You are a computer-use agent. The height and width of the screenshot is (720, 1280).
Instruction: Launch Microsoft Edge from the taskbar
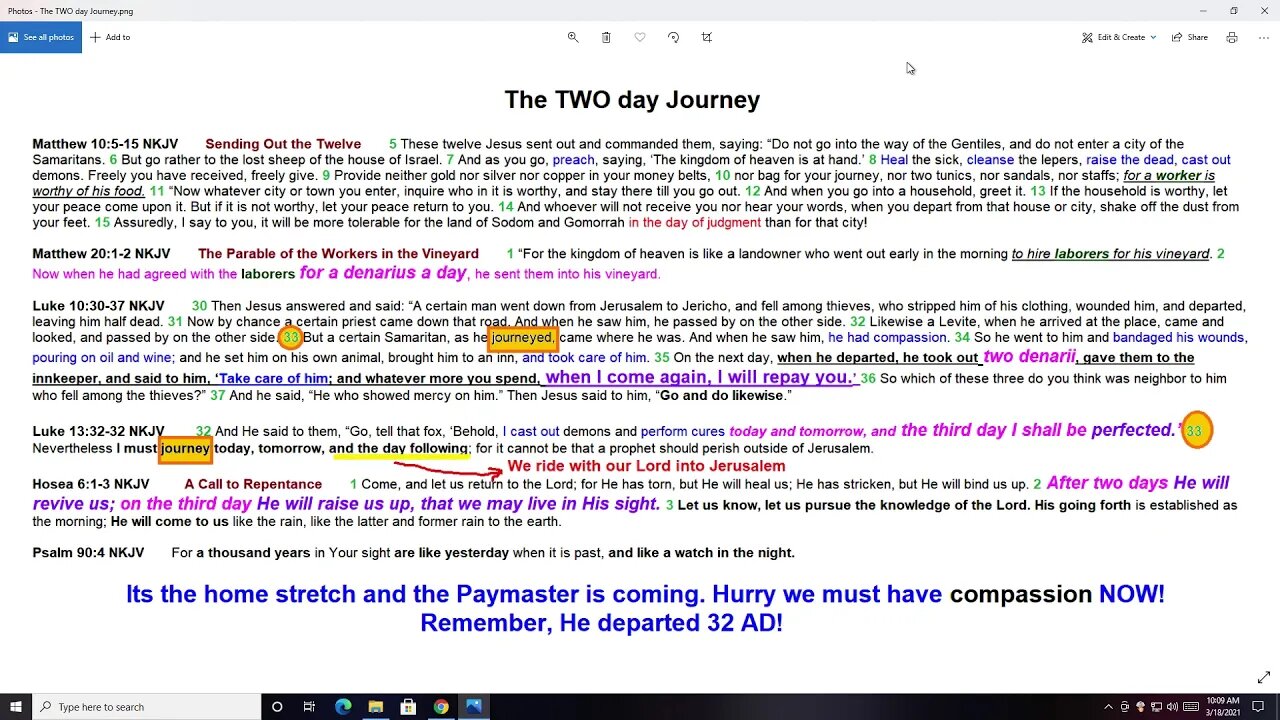(x=343, y=706)
